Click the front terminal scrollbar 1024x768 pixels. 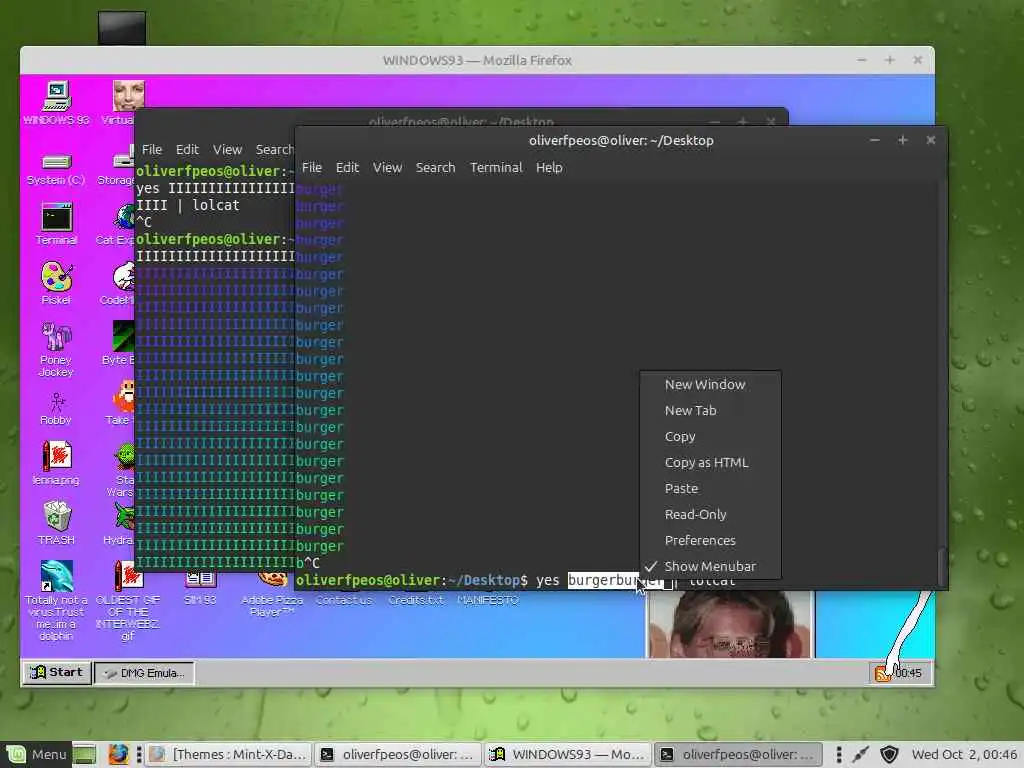tap(941, 567)
